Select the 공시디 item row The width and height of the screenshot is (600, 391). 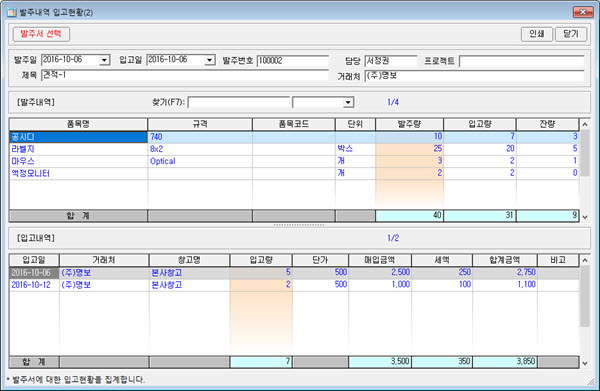[x=294, y=137]
